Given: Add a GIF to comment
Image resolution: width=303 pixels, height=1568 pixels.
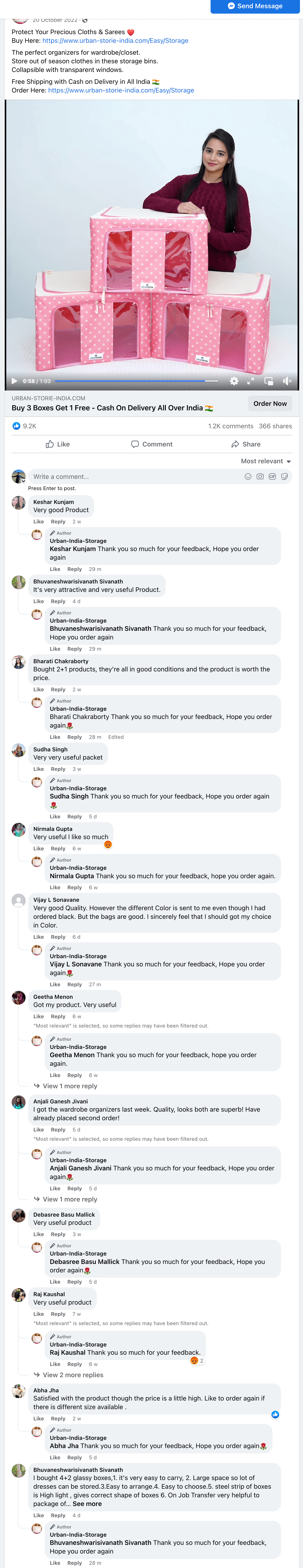Looking at the screenshot, I should coord(272,477).
